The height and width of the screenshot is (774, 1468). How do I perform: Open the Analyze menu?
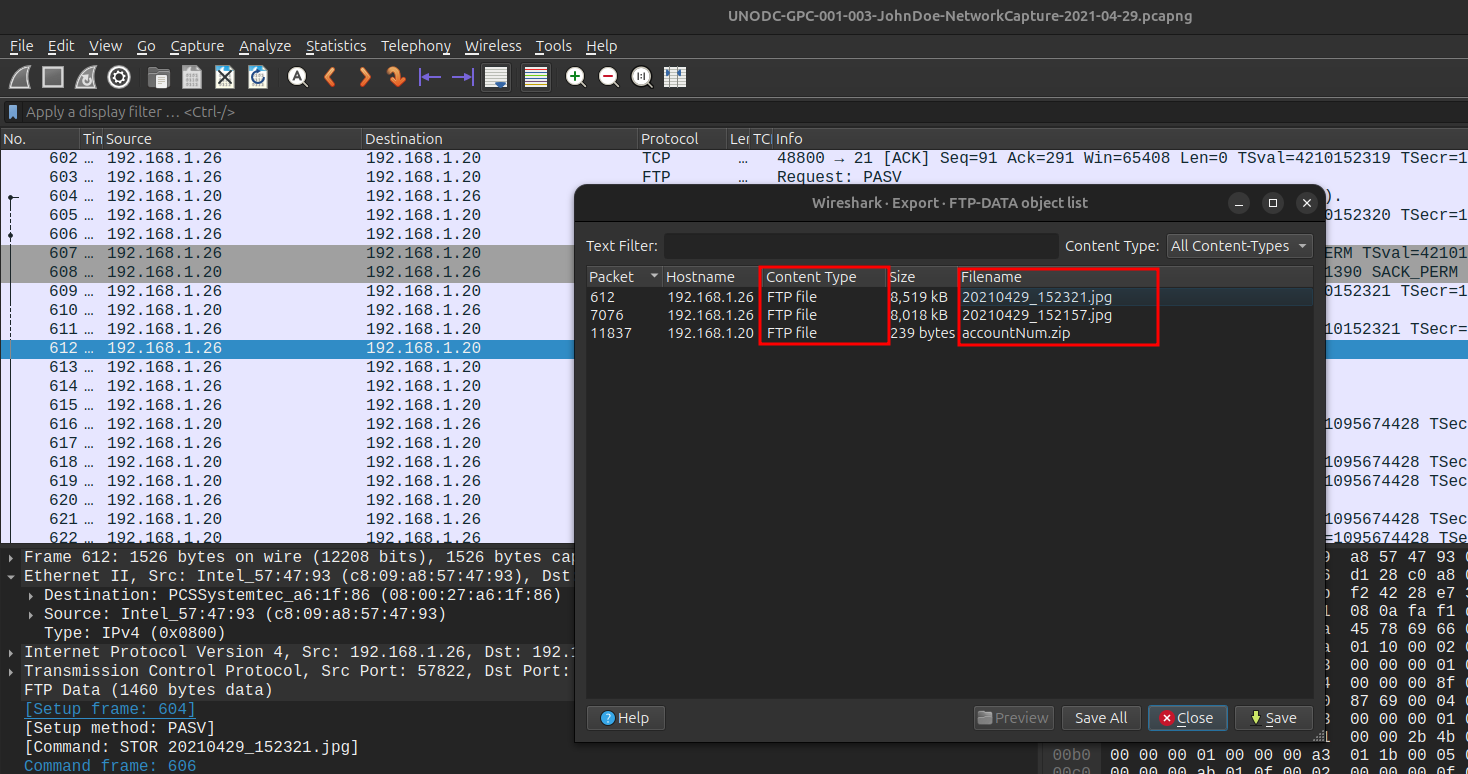[265, 46]
